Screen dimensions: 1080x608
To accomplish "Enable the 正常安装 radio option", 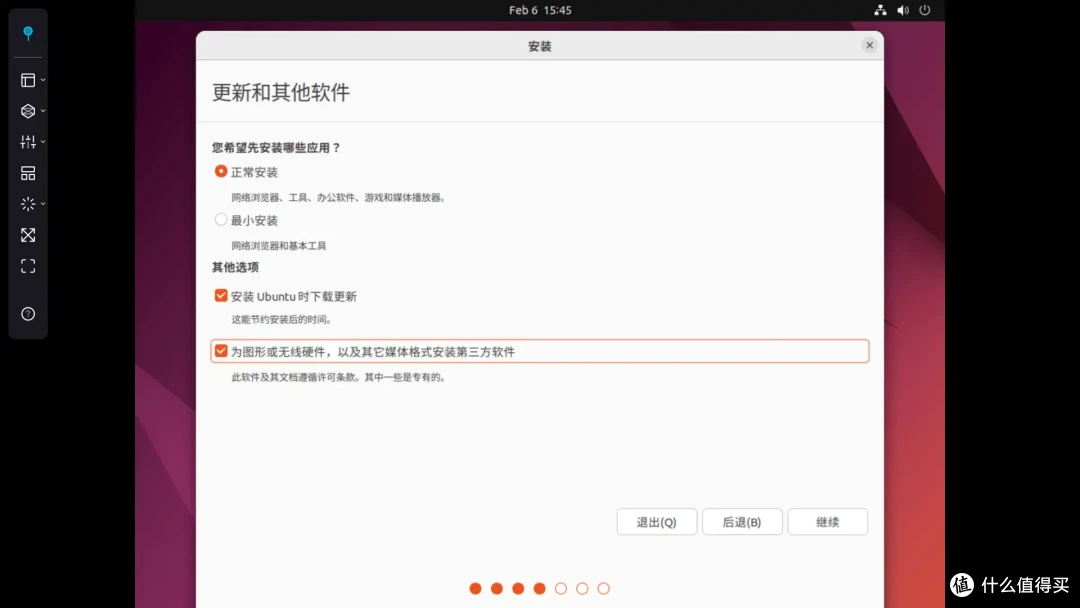I will point(220,171).
